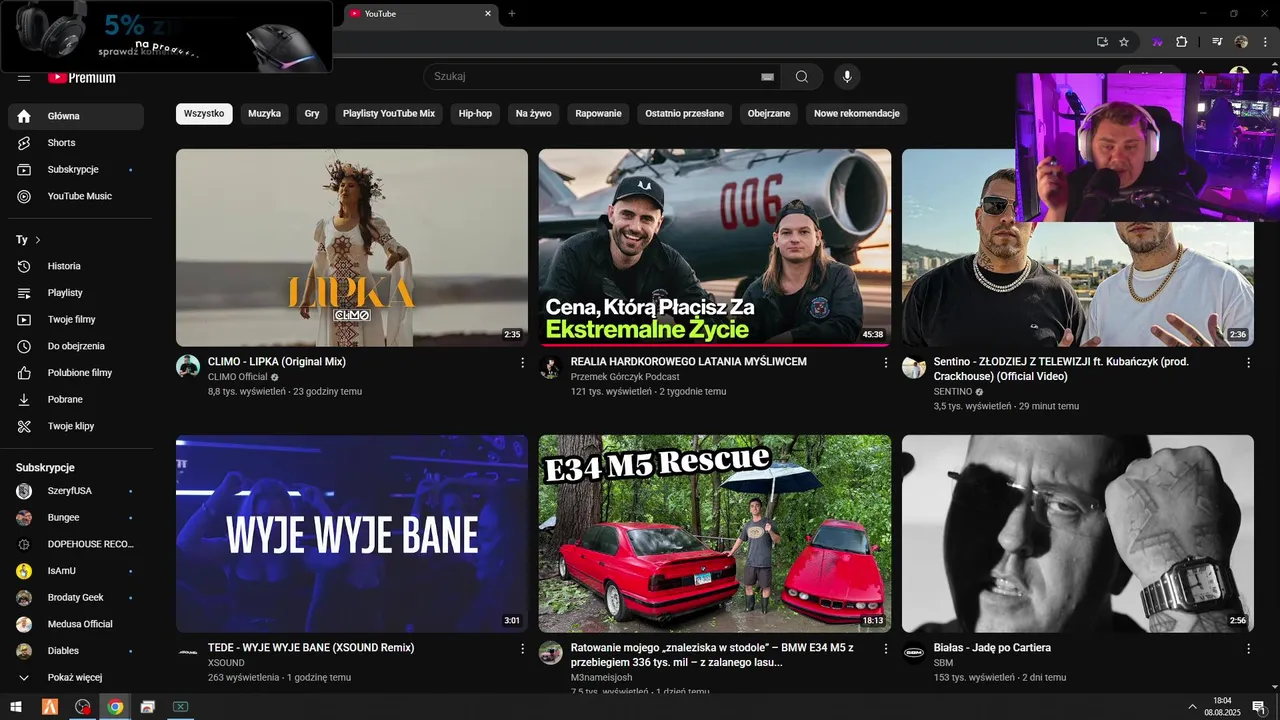Open Polubione filmy

coord(76,373)
